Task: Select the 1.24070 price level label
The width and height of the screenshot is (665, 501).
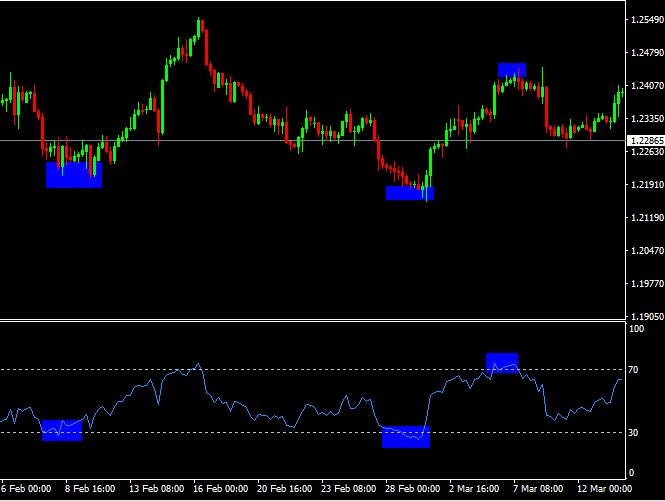Action: pyautogui.click(x=647, y=86)
